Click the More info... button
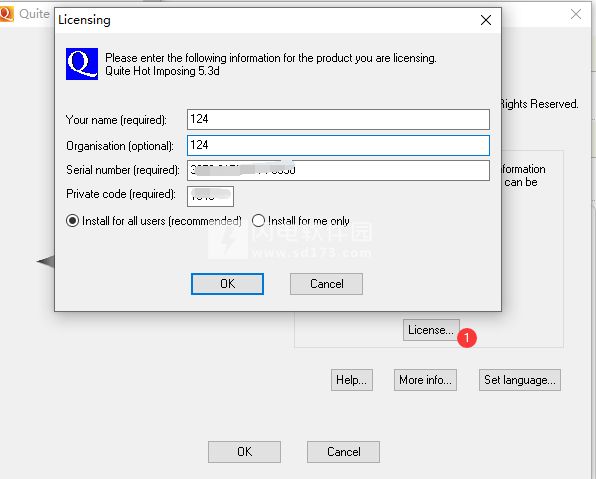This screenshot has width=596, height=479. point(425,380)
